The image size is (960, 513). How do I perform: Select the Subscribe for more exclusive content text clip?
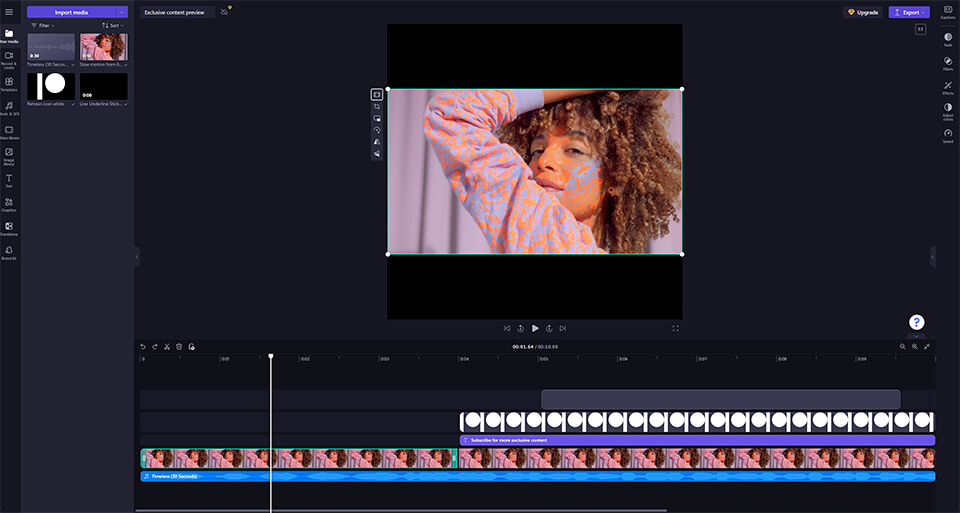coord(697,440)
